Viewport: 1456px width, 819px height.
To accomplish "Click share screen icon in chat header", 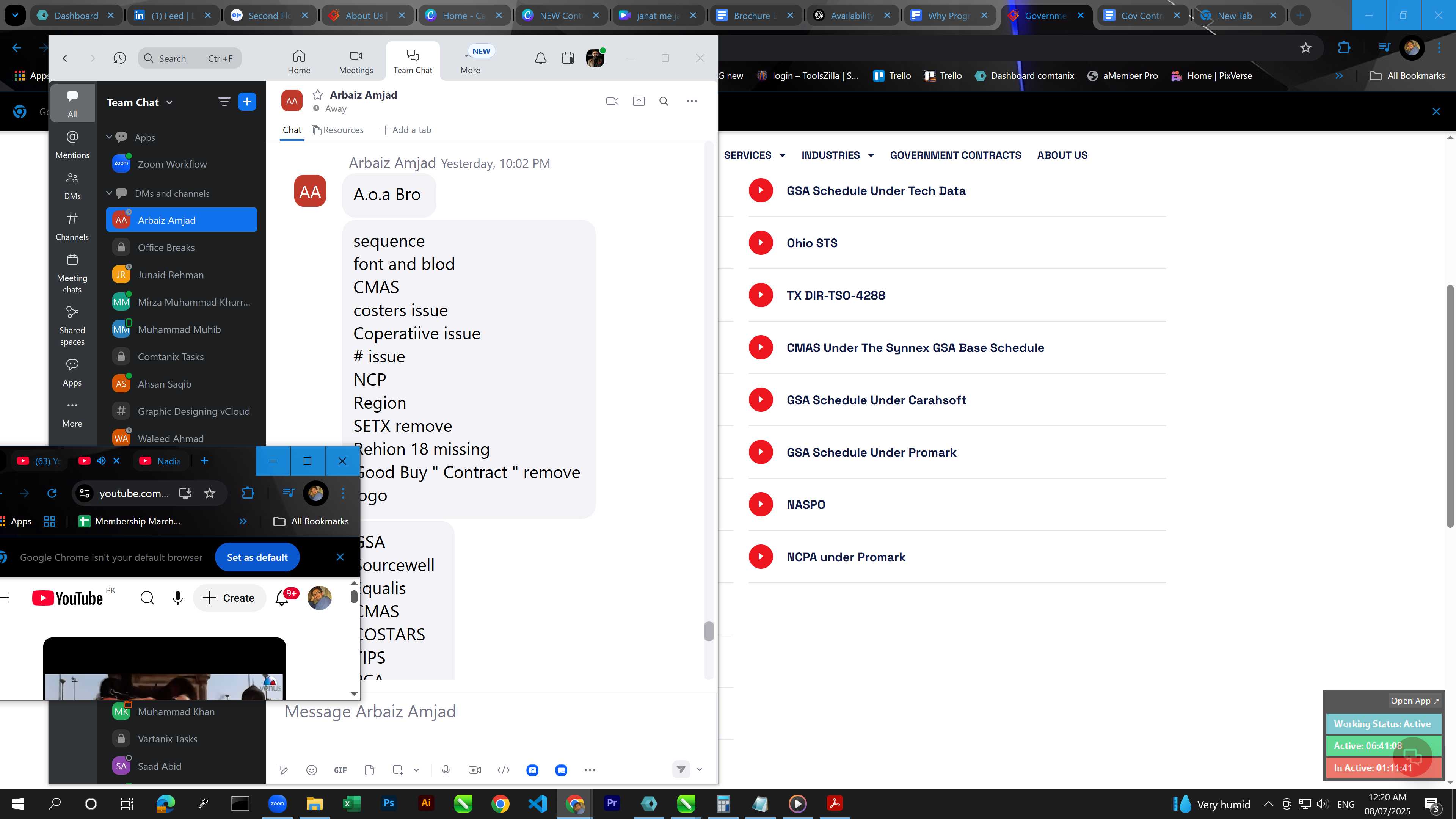I will (x=639, y=101).
